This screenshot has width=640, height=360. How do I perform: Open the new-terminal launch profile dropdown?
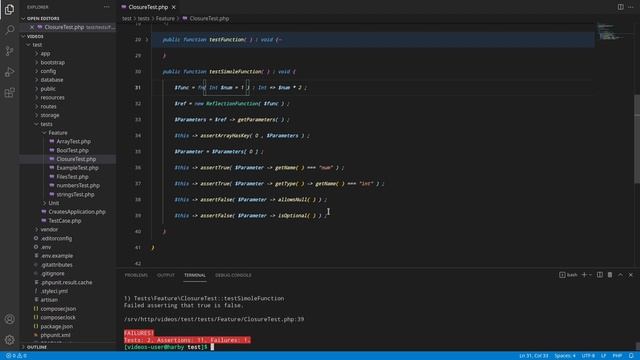[x=590, y=275]
